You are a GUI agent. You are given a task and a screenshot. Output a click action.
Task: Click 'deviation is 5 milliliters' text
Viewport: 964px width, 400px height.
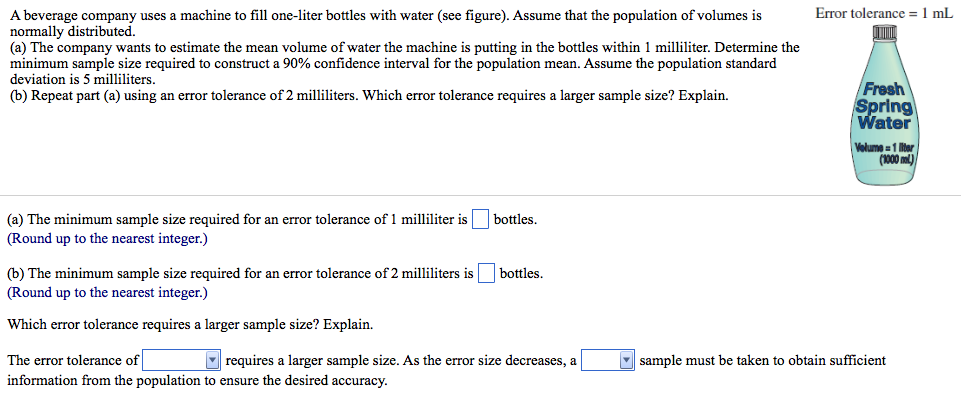(x=81, y=79)
